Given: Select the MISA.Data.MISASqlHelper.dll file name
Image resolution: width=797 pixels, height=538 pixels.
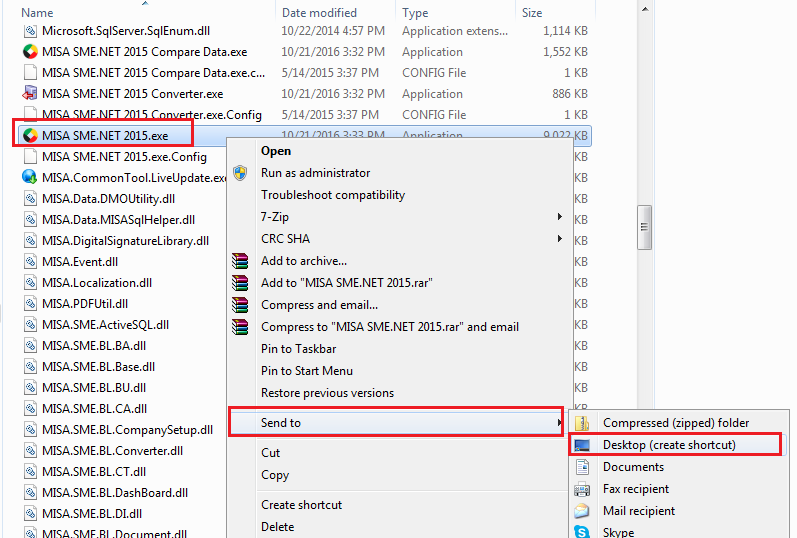Looking at the screenshot, I should [x=118, y=220].
